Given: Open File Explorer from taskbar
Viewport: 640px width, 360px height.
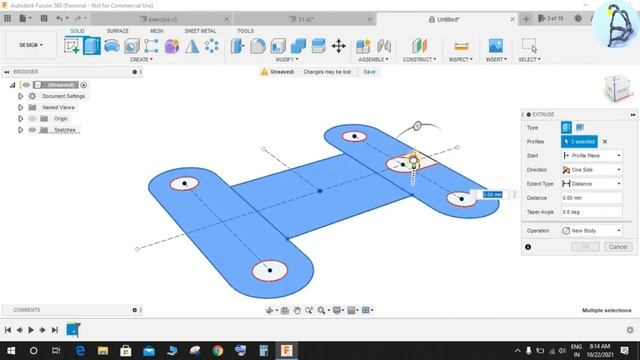Looking at the screenshot, I should [103, 351].
